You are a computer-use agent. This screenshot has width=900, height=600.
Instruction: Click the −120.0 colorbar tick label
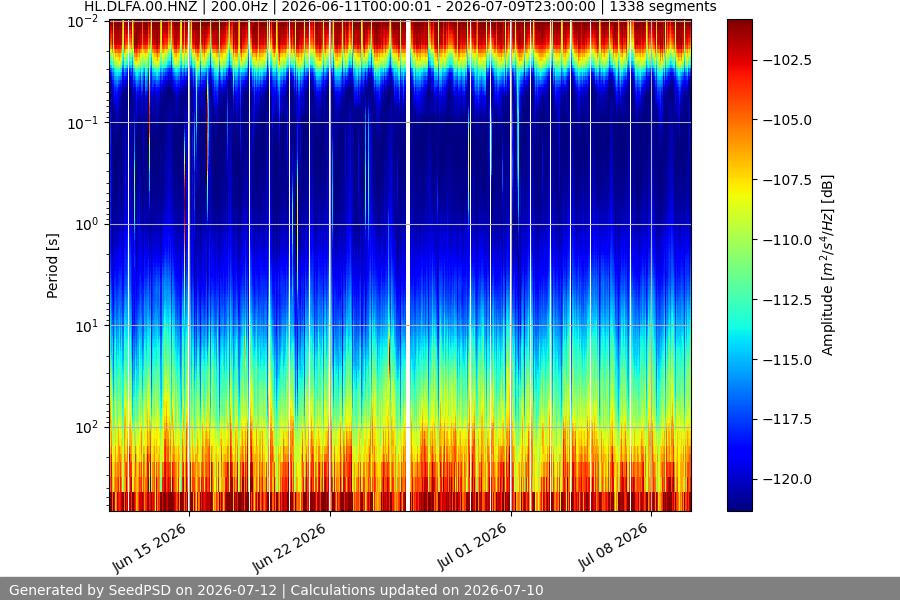(787, 479)
